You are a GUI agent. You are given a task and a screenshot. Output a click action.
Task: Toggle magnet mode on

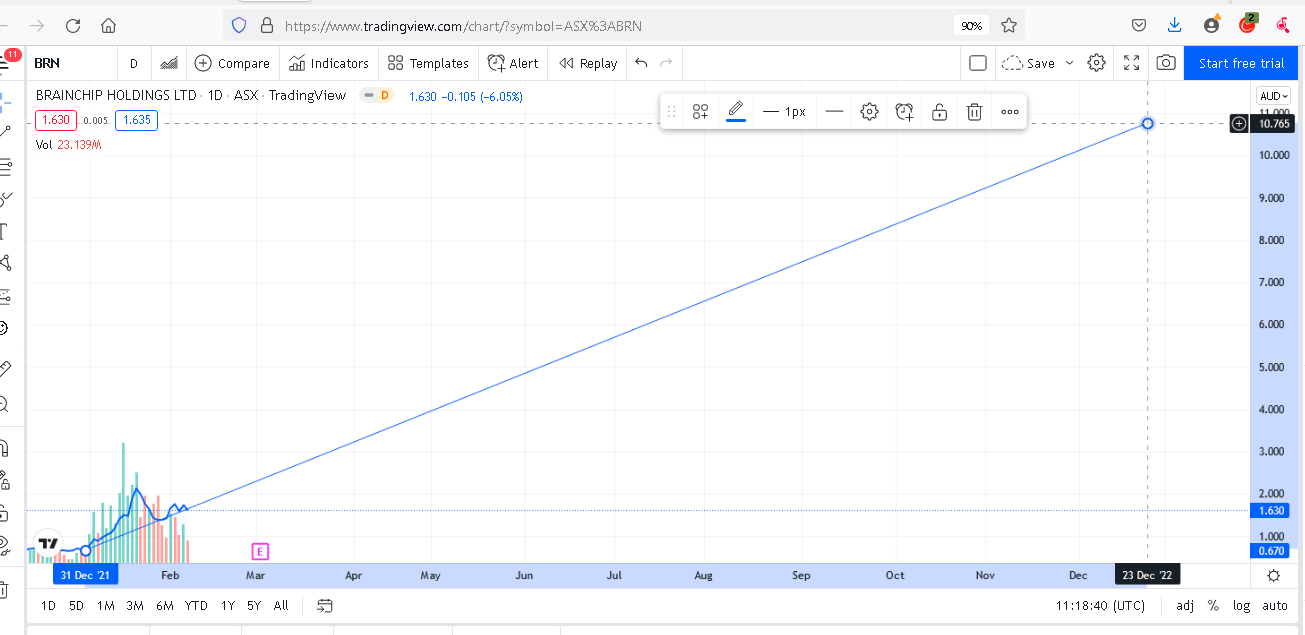tap(6, 447)
